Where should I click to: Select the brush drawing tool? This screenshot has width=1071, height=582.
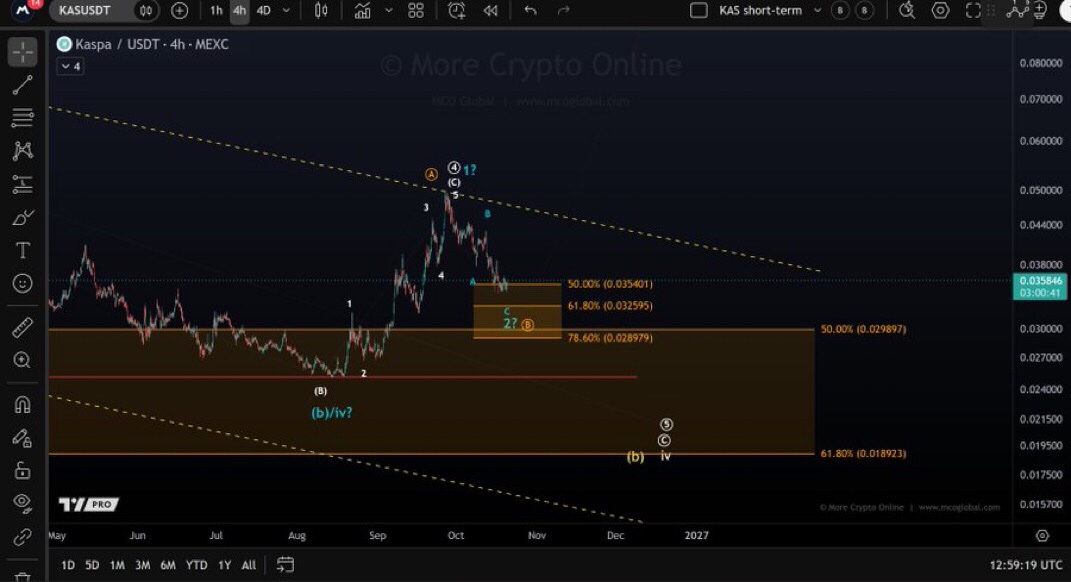click(23, 217)
